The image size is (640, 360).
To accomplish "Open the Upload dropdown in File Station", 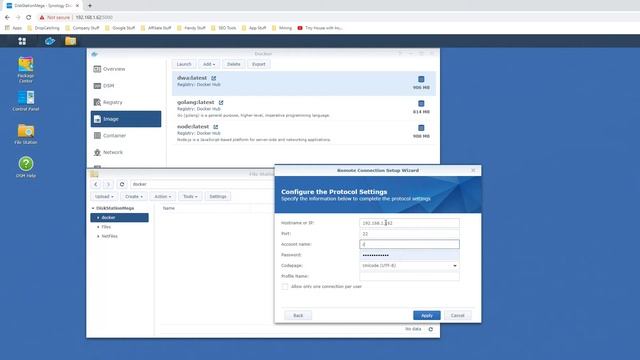I will [104, 197].
